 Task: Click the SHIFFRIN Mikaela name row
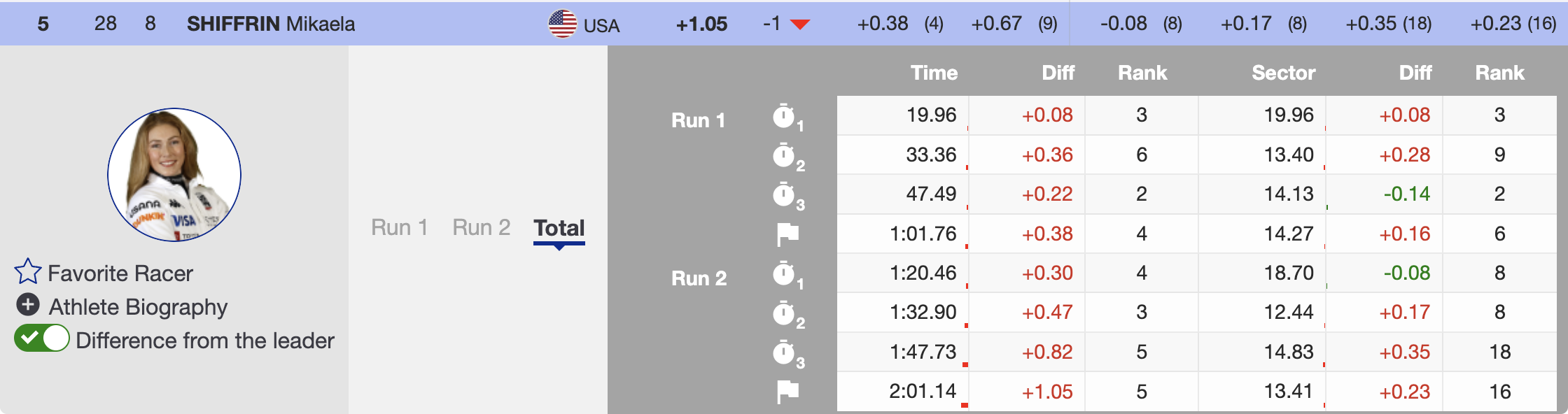click(270, 24)
